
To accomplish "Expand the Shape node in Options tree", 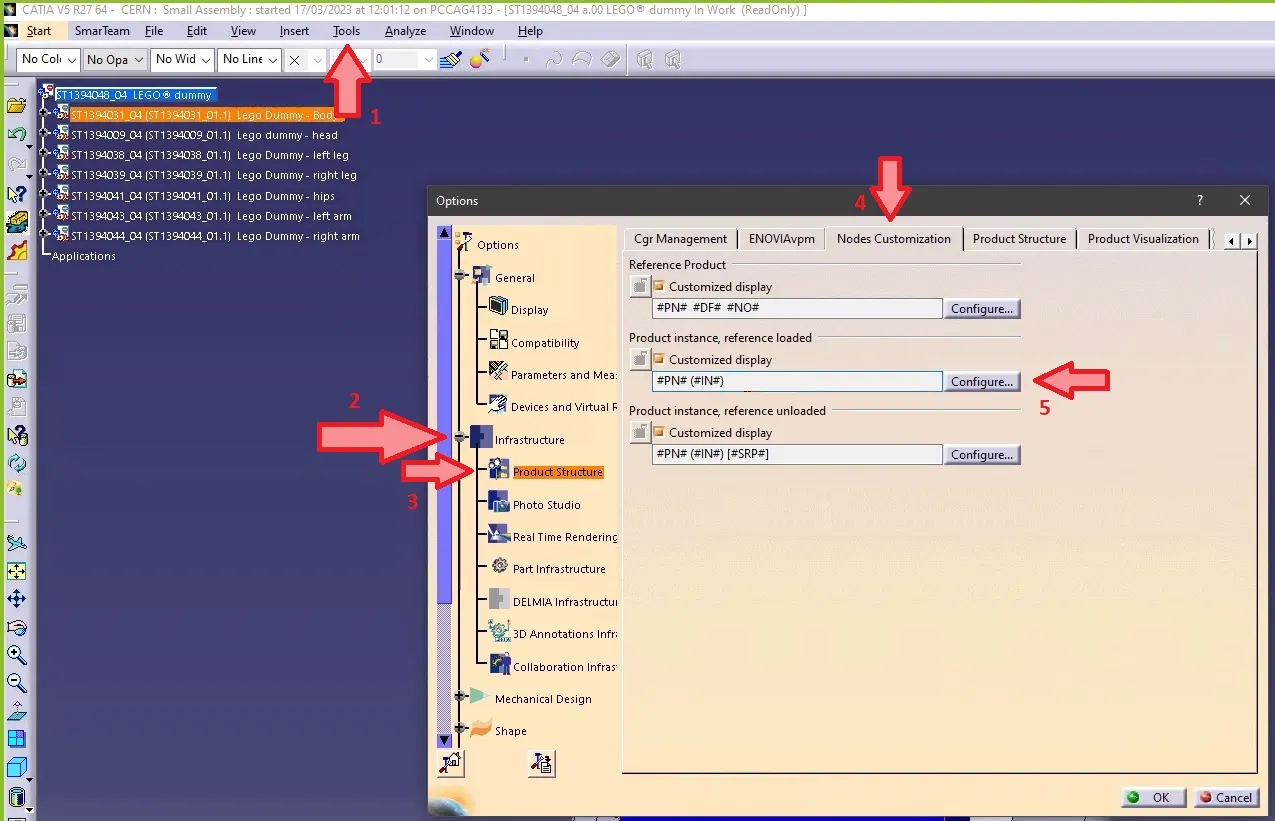I will coord(461,728).
